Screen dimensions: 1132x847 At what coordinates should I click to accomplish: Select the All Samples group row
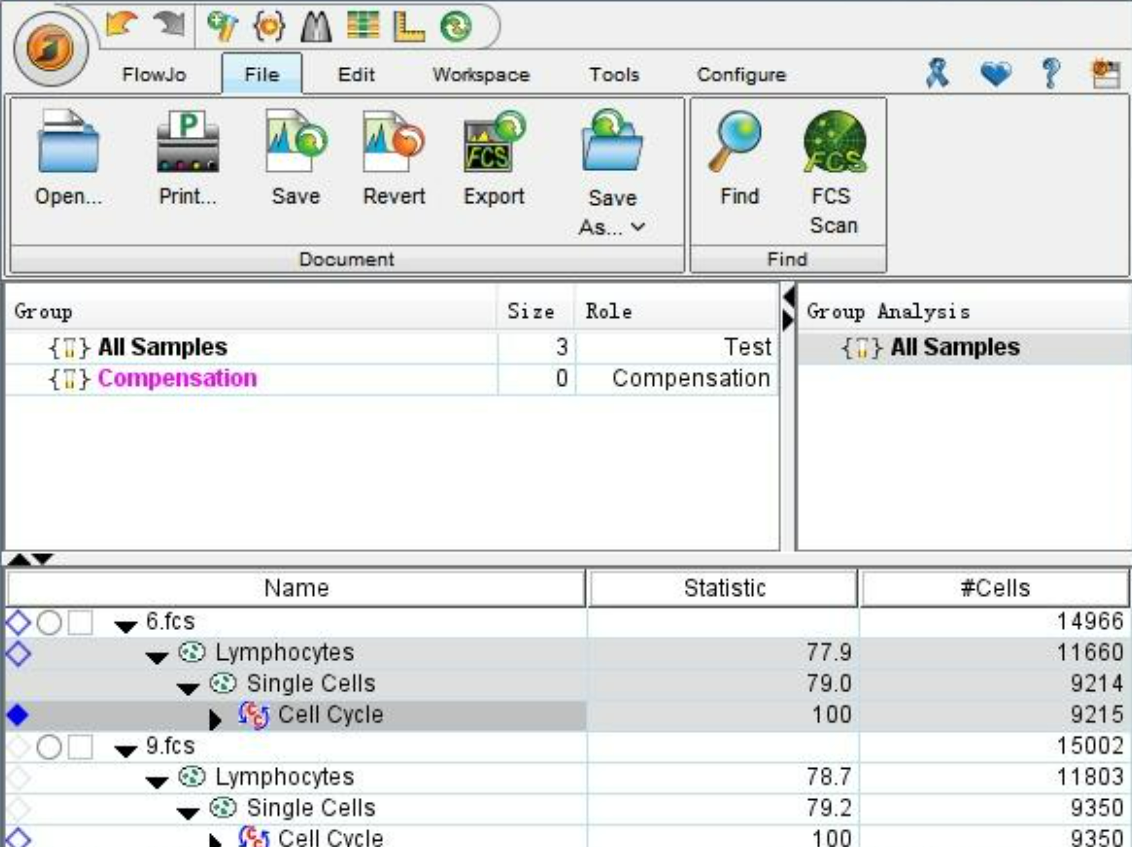(x=392, y=347)
